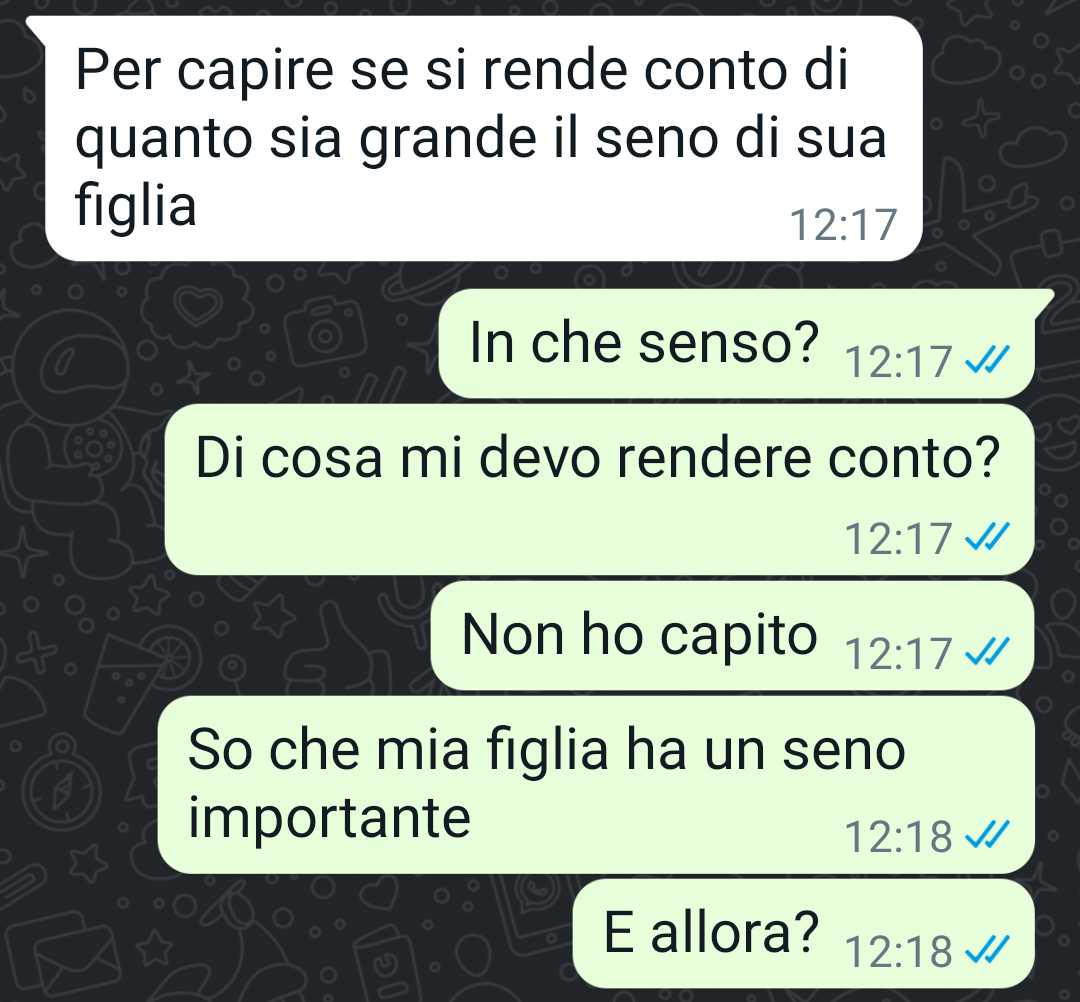
Task: Click the 12:18 timestamp beside 'E allora?'
Action: coord(898,952)
